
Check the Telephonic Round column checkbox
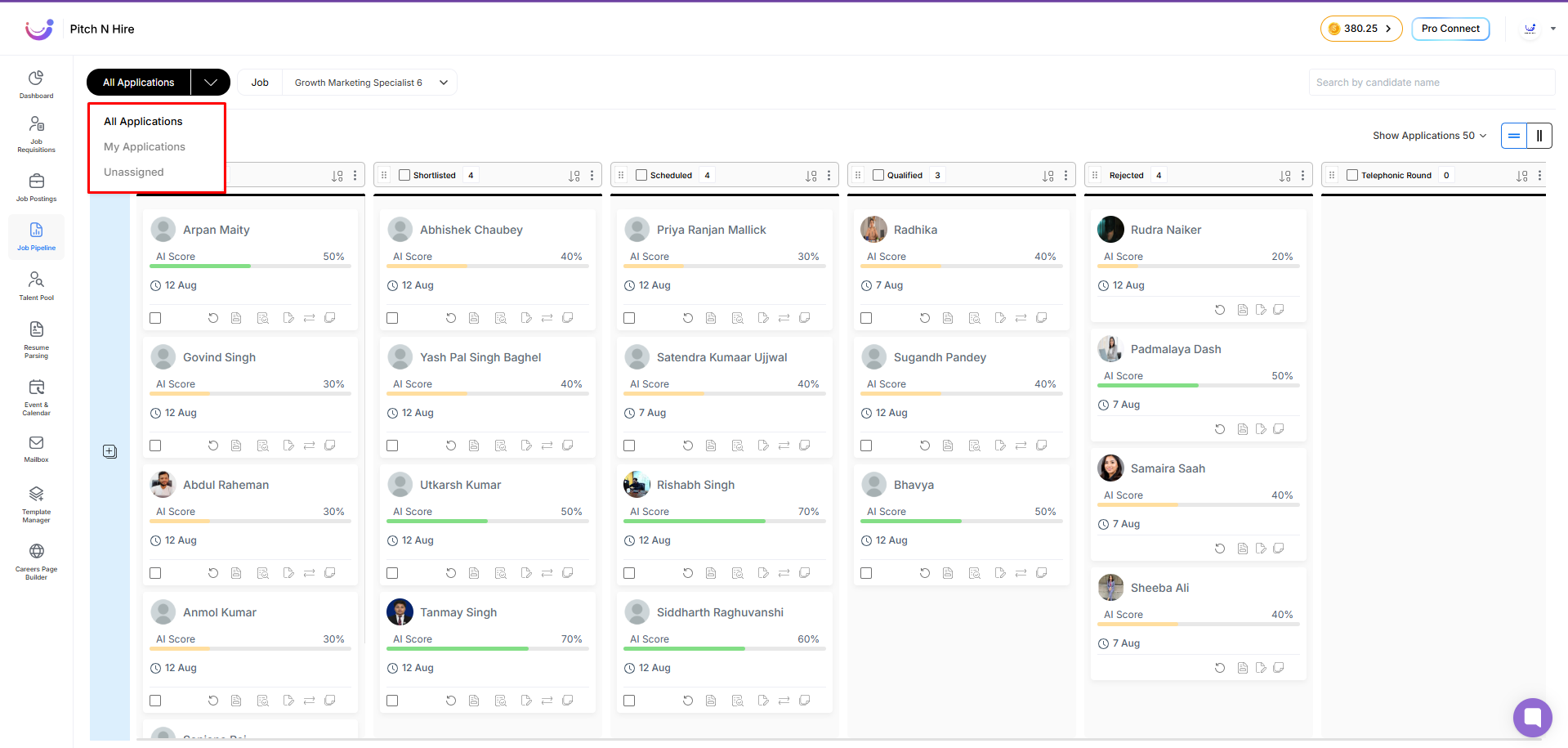[1352, 175]
